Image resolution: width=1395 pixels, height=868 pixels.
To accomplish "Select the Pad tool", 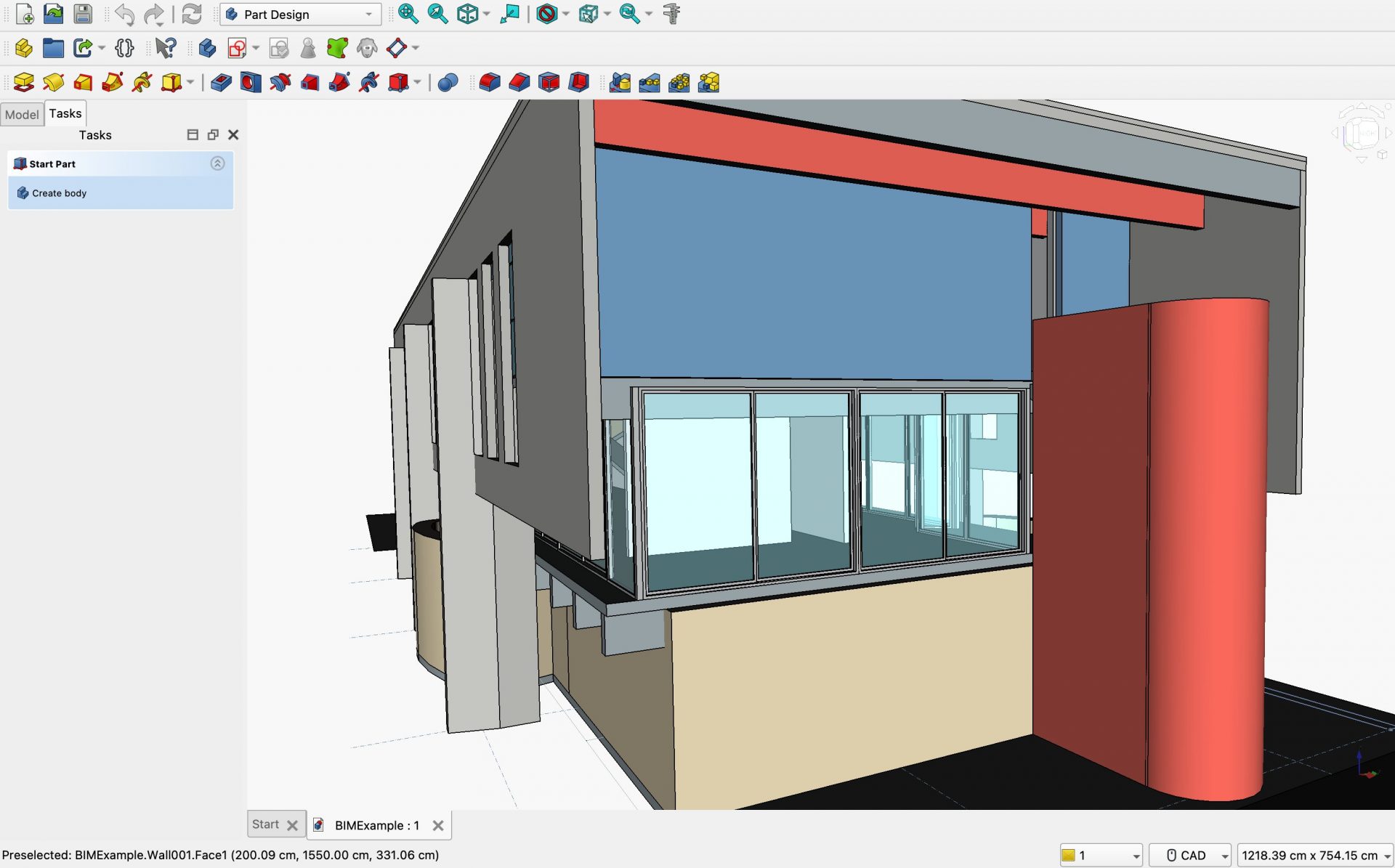I will point(23,82).
